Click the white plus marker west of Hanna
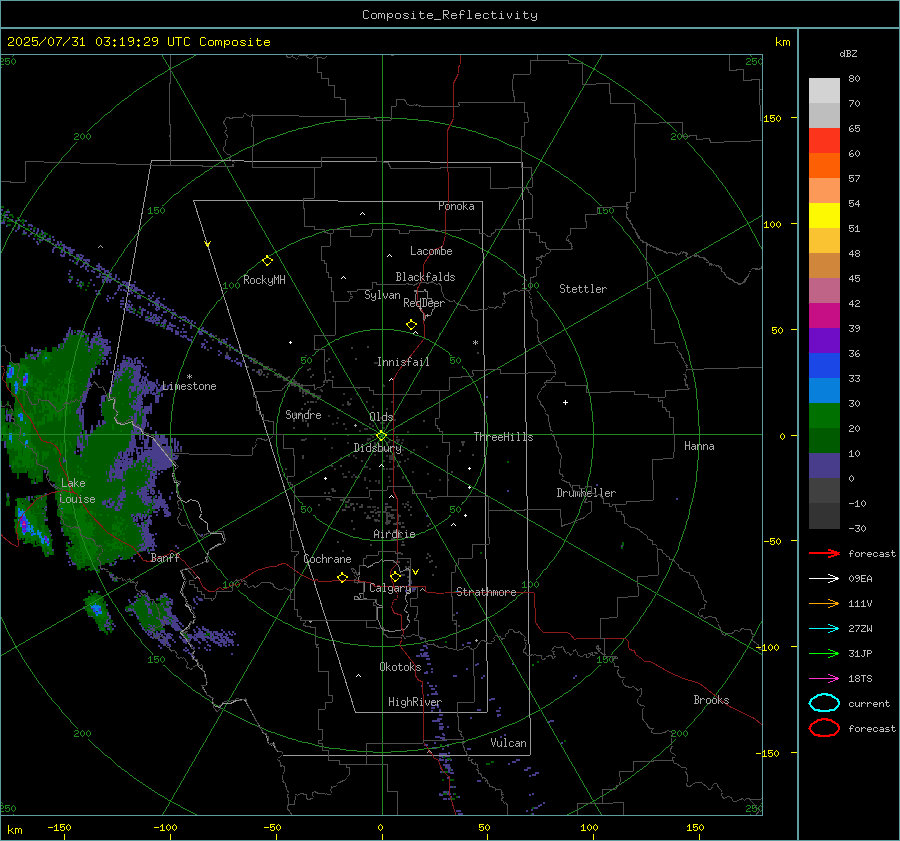Viewport: 900px width, 841px height. click(x=565, y=402)
